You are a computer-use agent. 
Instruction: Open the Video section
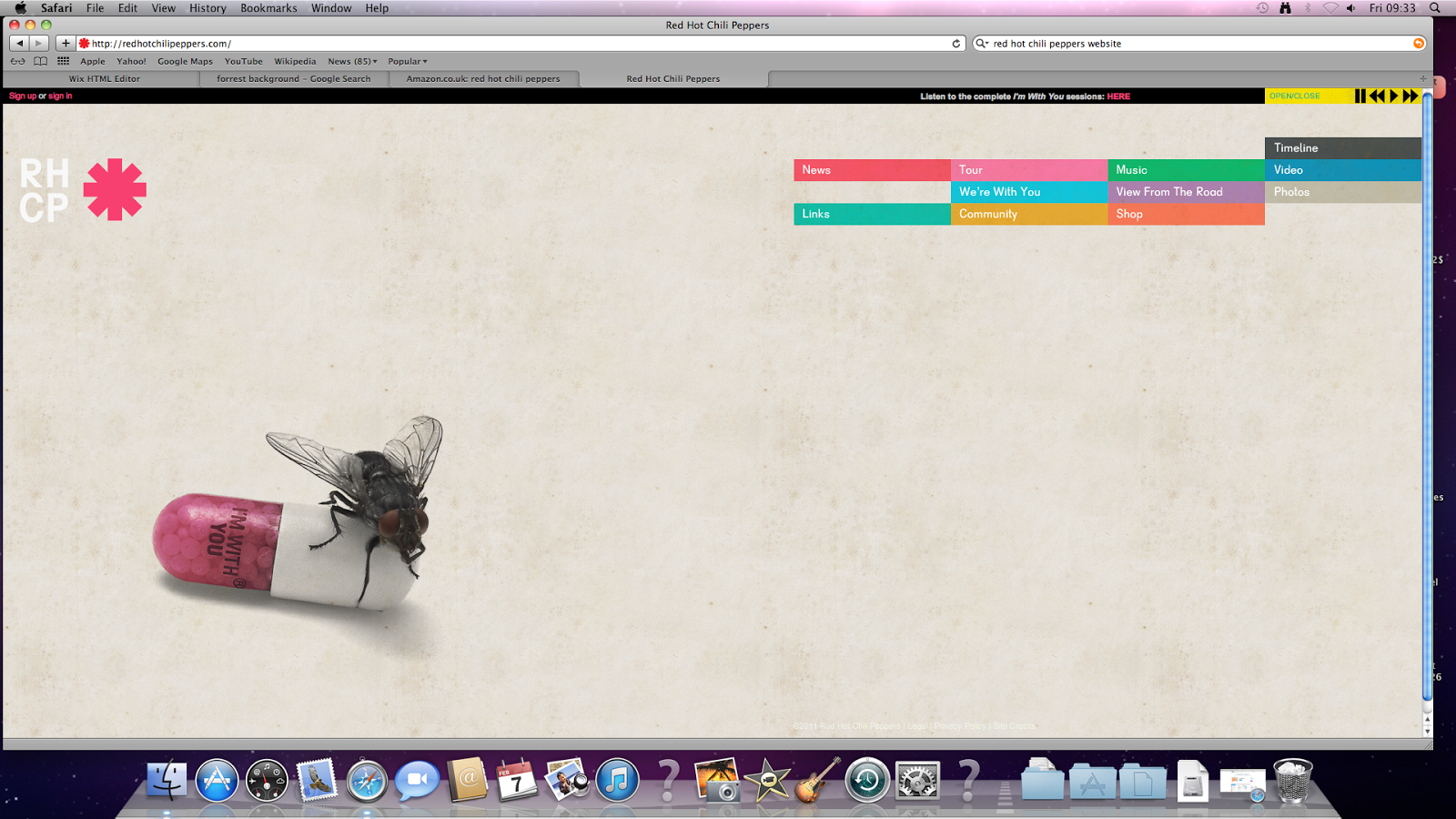coord(1343,170)
